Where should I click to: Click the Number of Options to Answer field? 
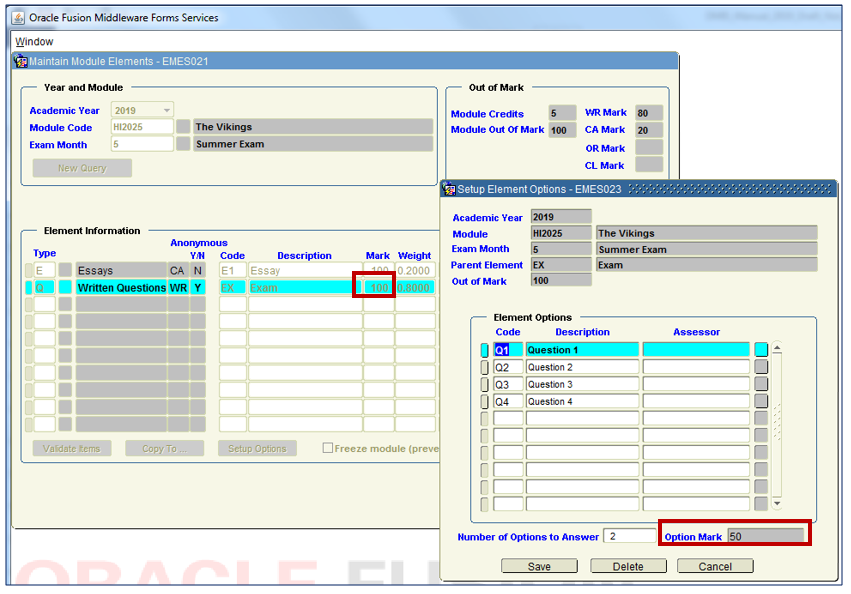631,537
